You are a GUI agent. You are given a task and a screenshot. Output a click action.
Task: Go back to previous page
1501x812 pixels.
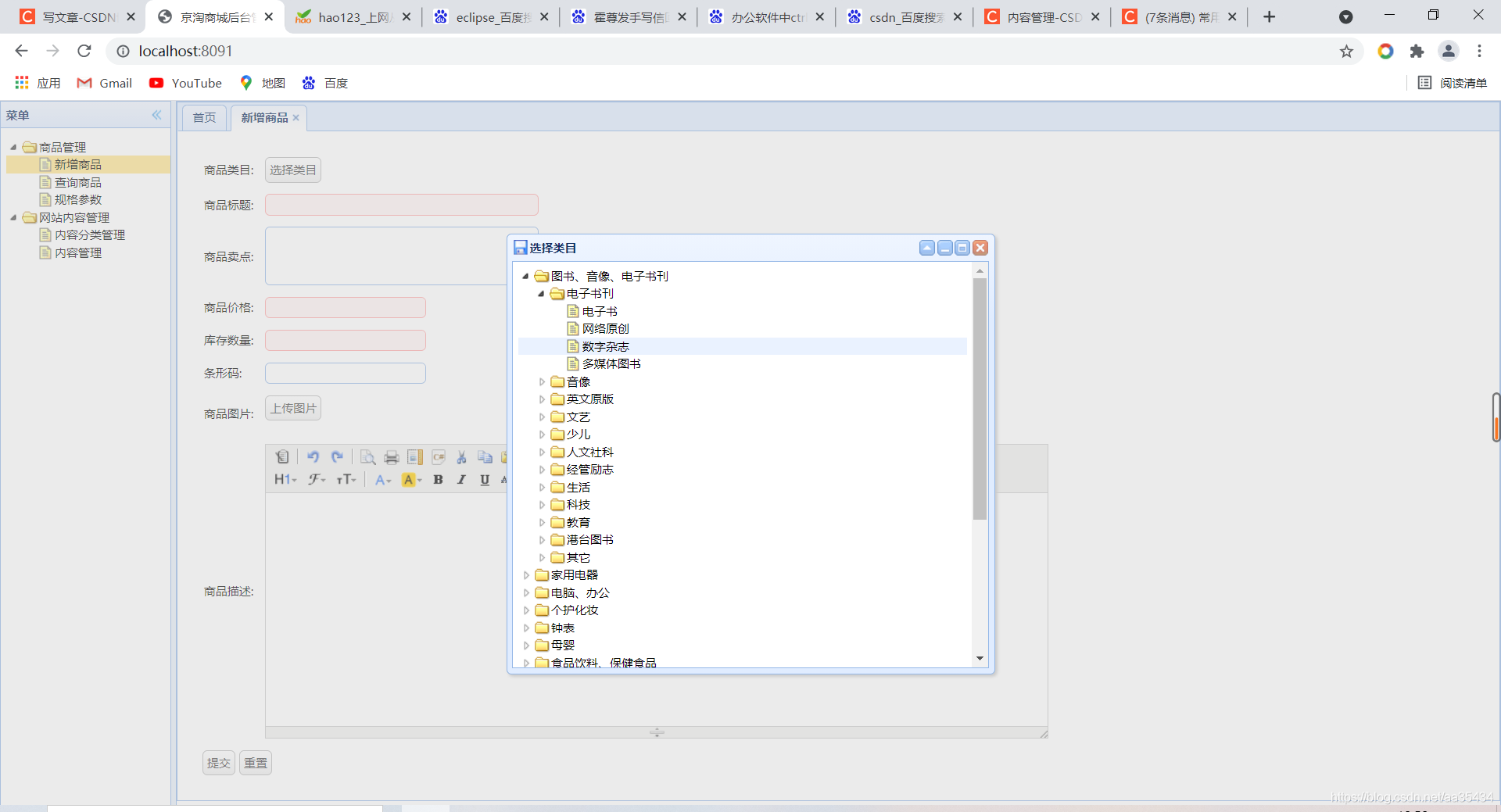pyautogui.click(x=21, y=51)
